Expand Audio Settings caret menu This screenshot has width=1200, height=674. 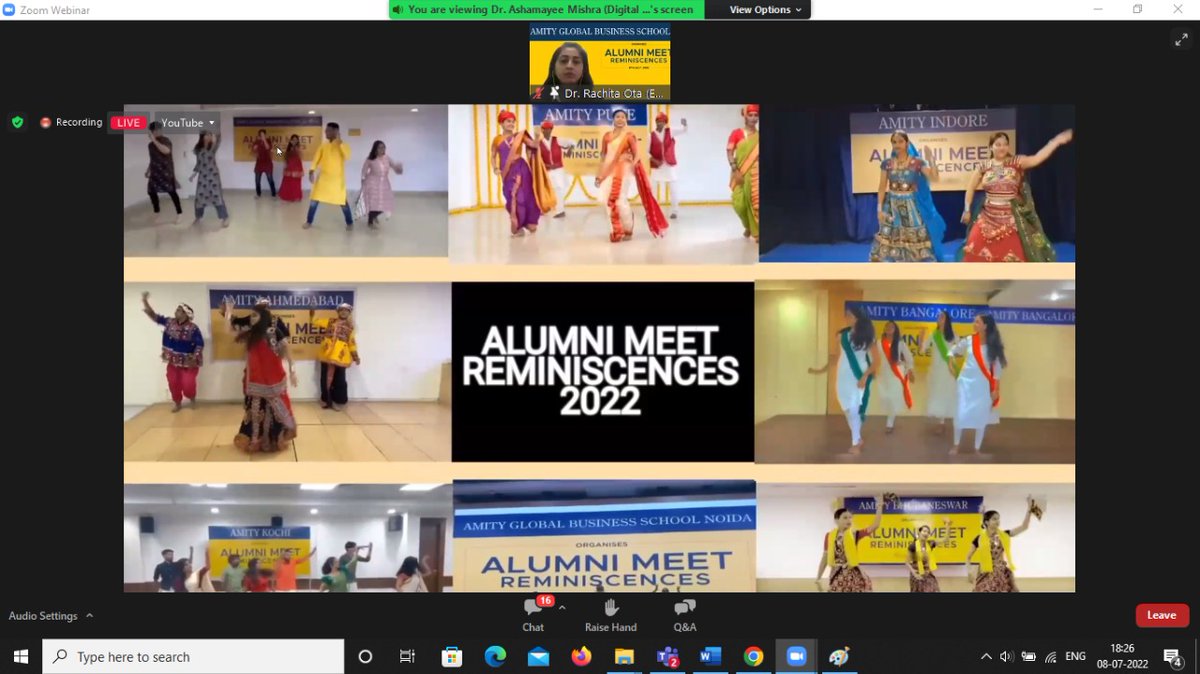pos(89,616)
